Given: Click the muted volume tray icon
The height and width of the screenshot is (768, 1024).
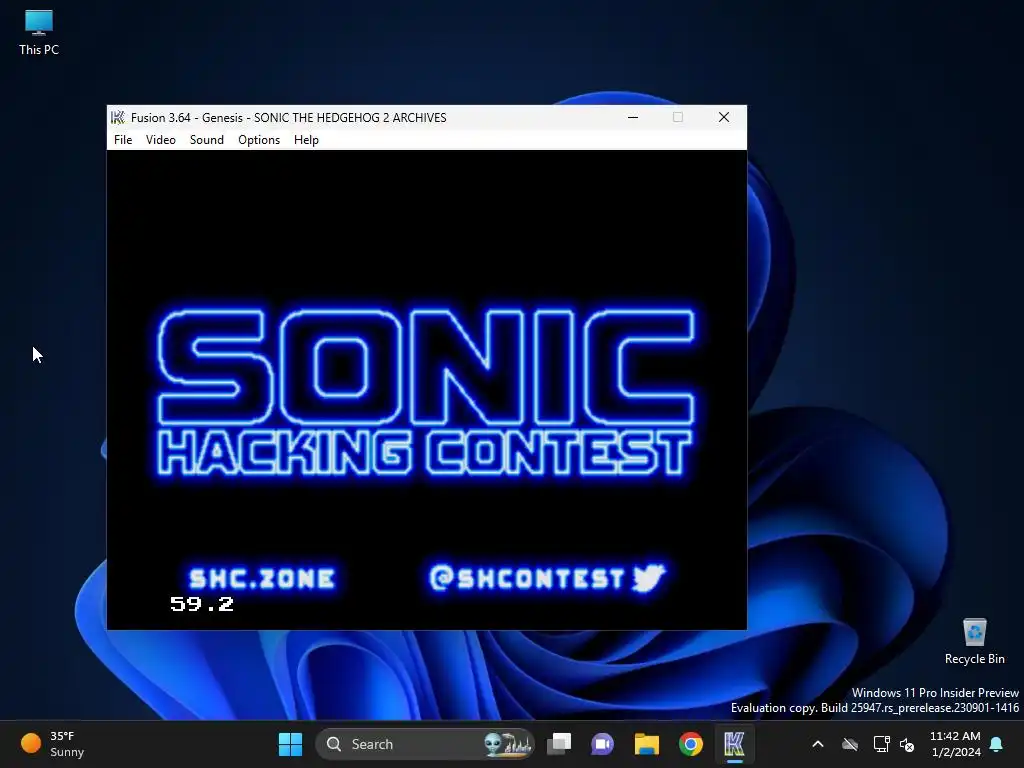Looking at the screenshot, I should [907, 744].
